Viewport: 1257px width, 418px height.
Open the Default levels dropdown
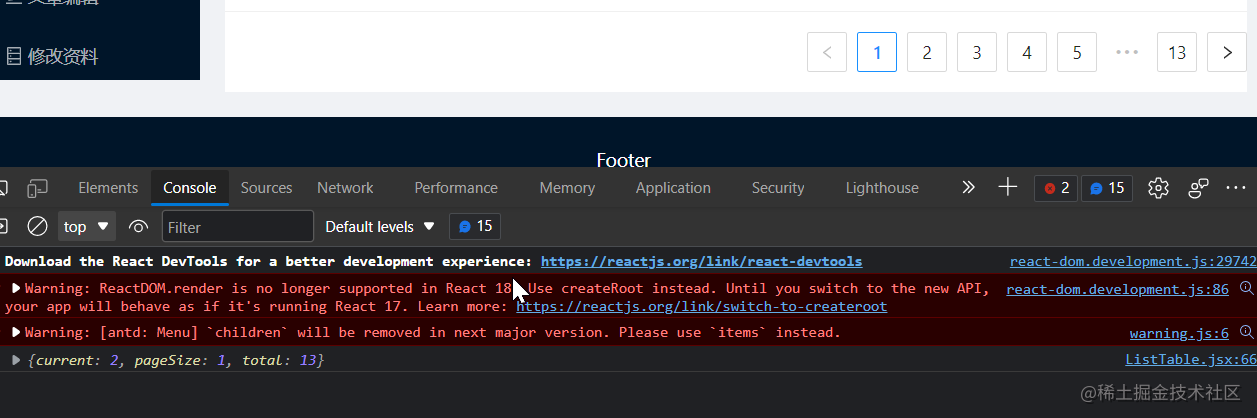click(x=380, y=227)
